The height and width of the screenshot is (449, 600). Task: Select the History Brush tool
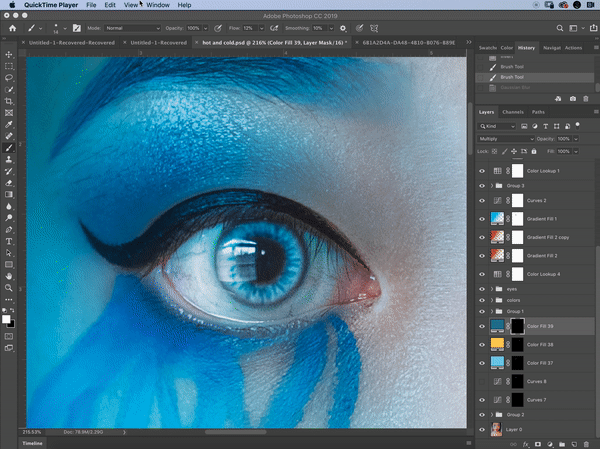point(9,171)
